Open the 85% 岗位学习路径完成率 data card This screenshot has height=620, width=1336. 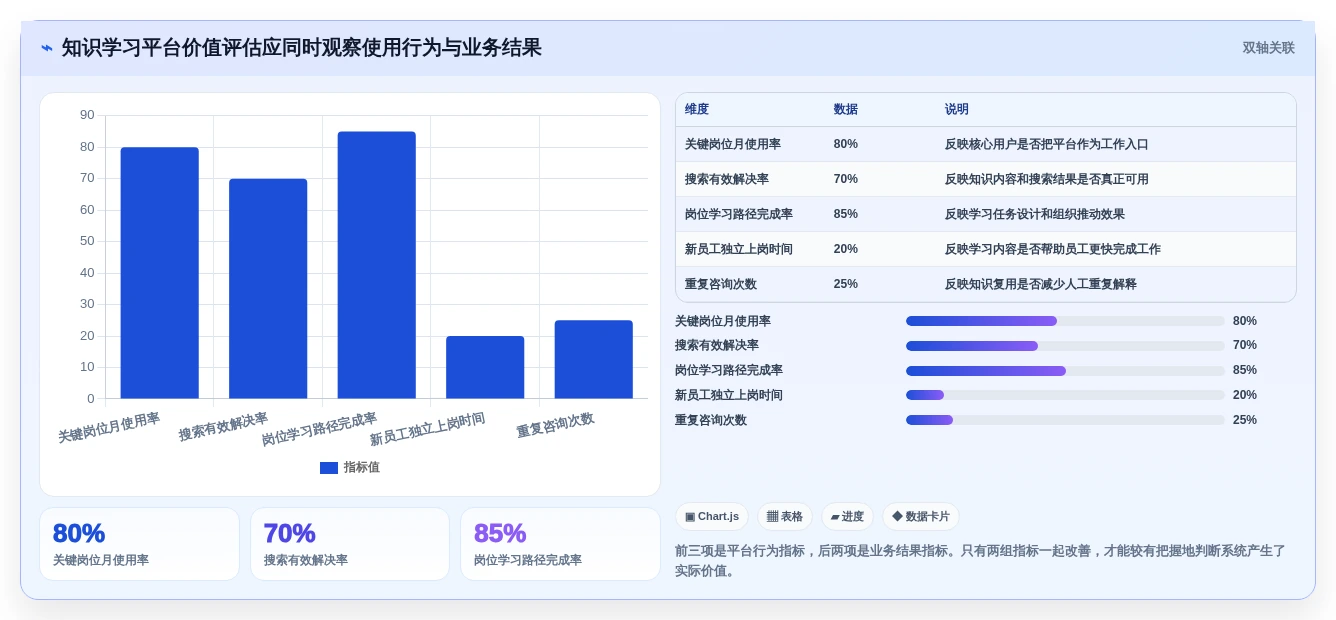click(560, 544)
